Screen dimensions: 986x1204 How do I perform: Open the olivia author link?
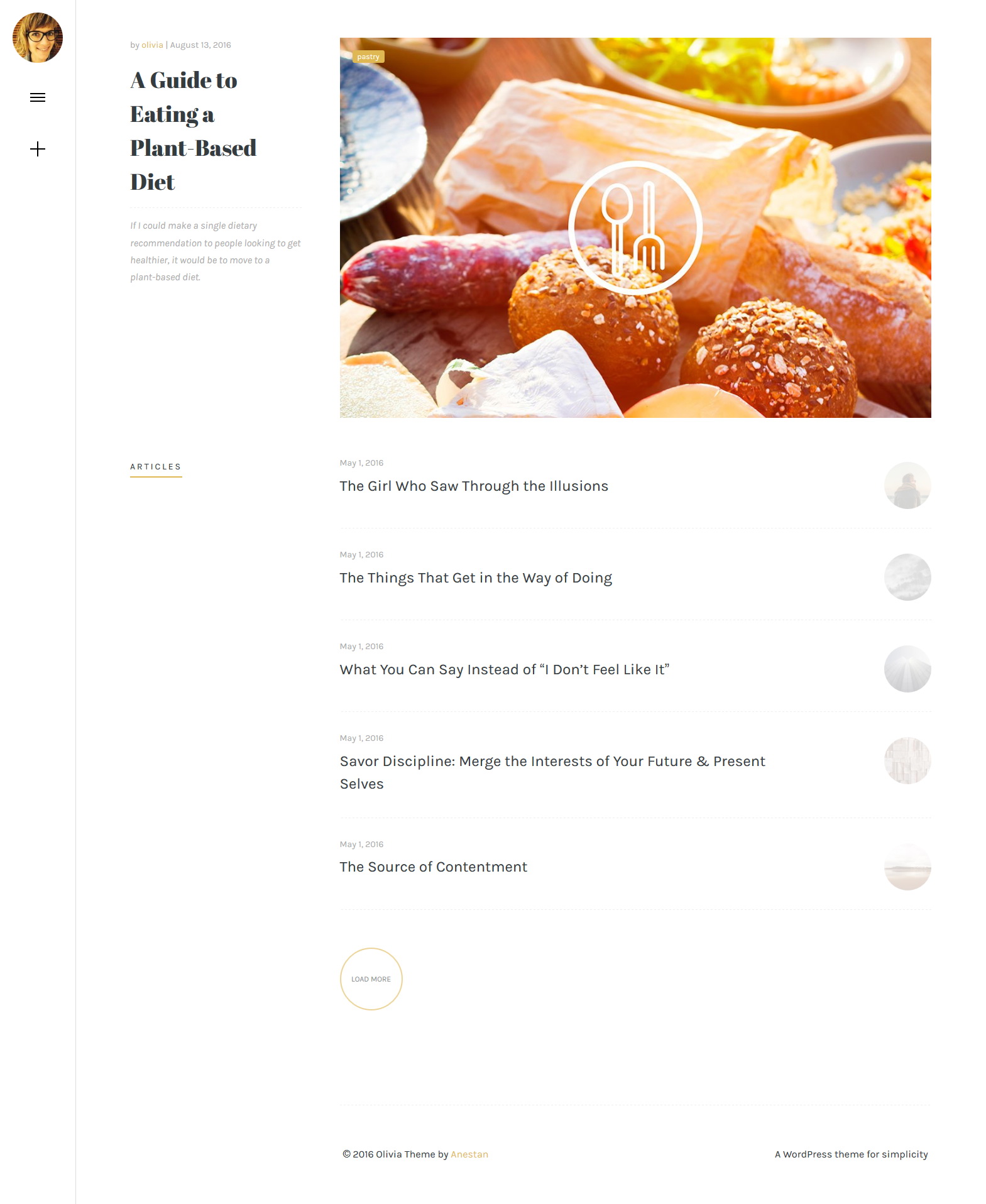click(152, 45)
